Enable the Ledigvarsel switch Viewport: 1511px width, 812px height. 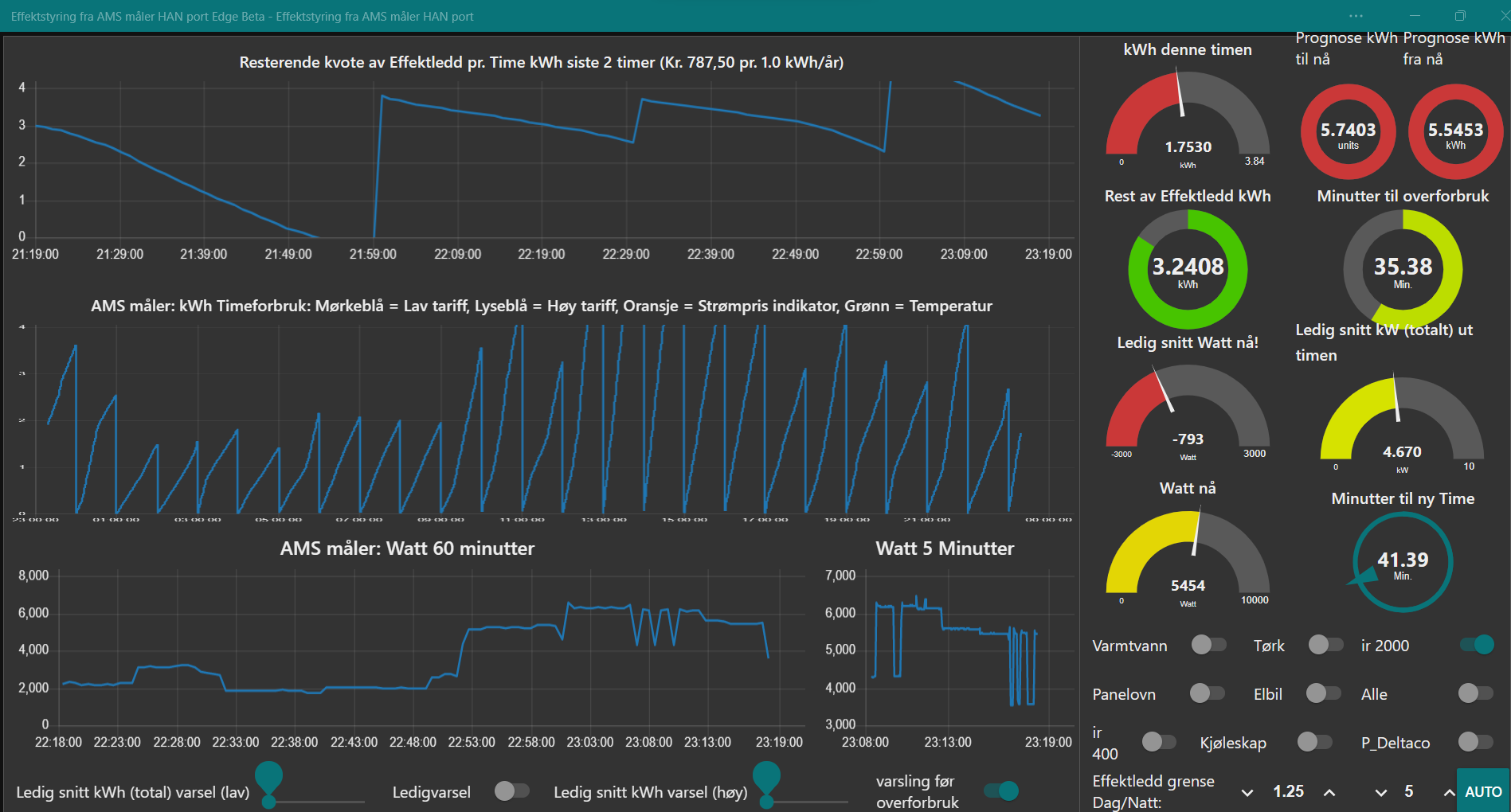click(x=511, y=791)
